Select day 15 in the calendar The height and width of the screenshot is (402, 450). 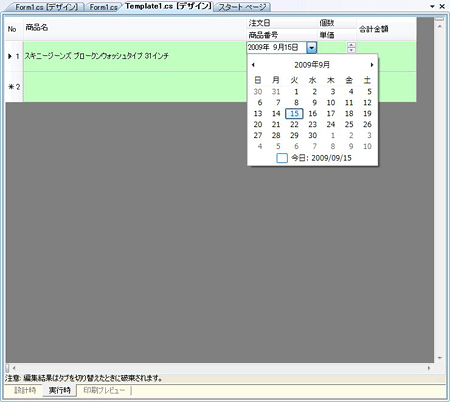[294, 114]
